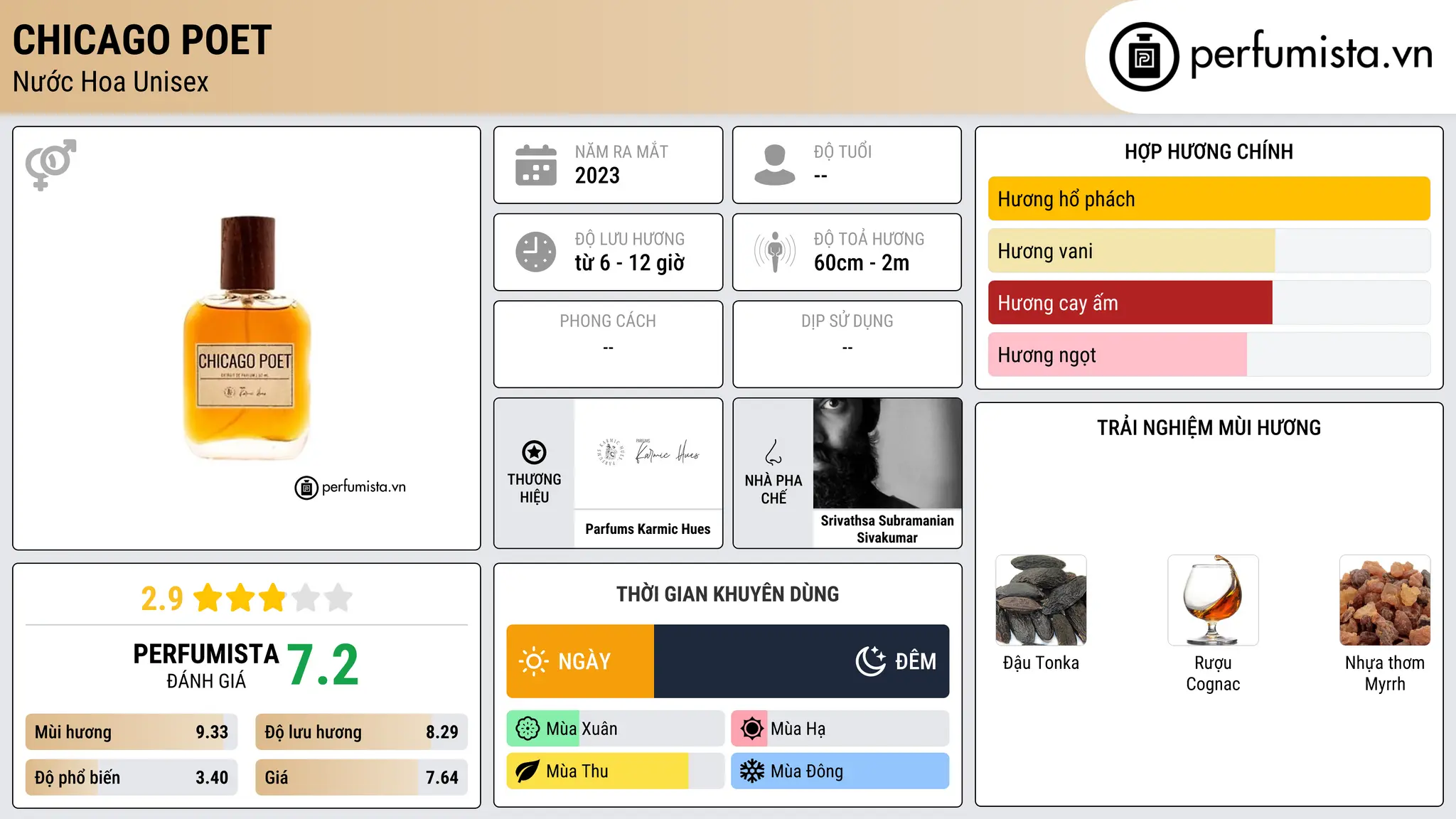Click the star badge icon above Thương hiệu
This screenshot has width=1456, height=819.
[x=534, y=452]
